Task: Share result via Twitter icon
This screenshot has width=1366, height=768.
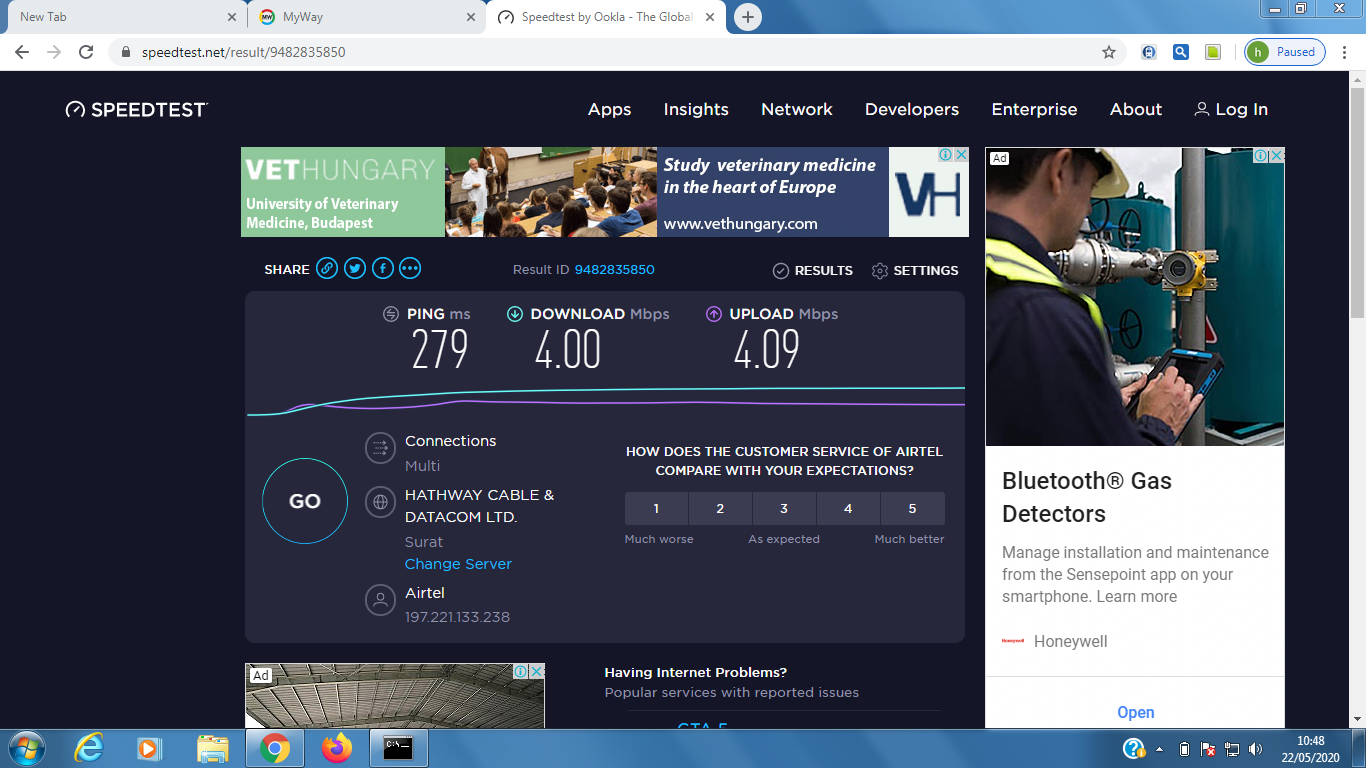Action: tap(355, 269)
